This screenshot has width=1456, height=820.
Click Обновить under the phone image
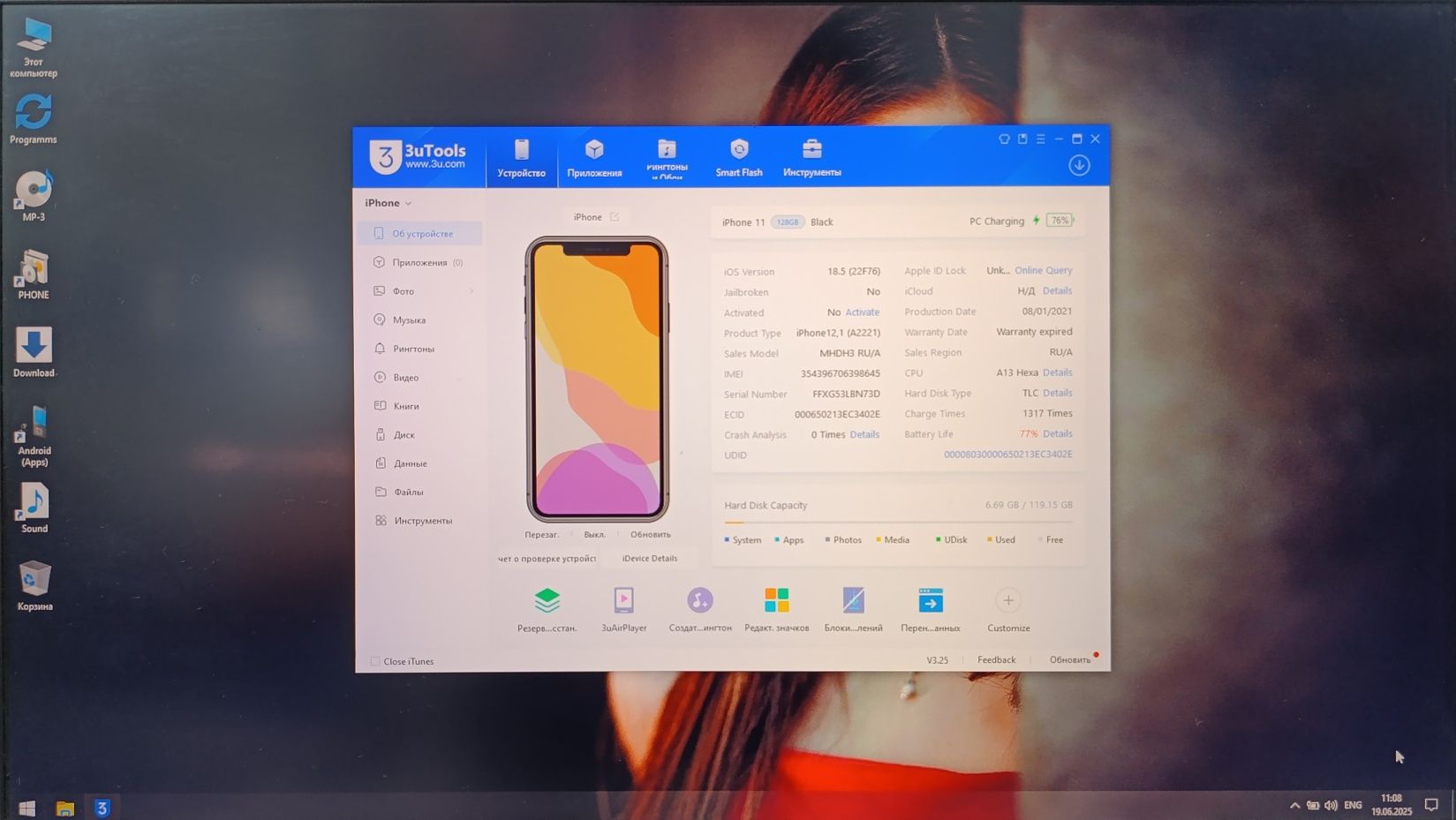[x=651, y=534]
